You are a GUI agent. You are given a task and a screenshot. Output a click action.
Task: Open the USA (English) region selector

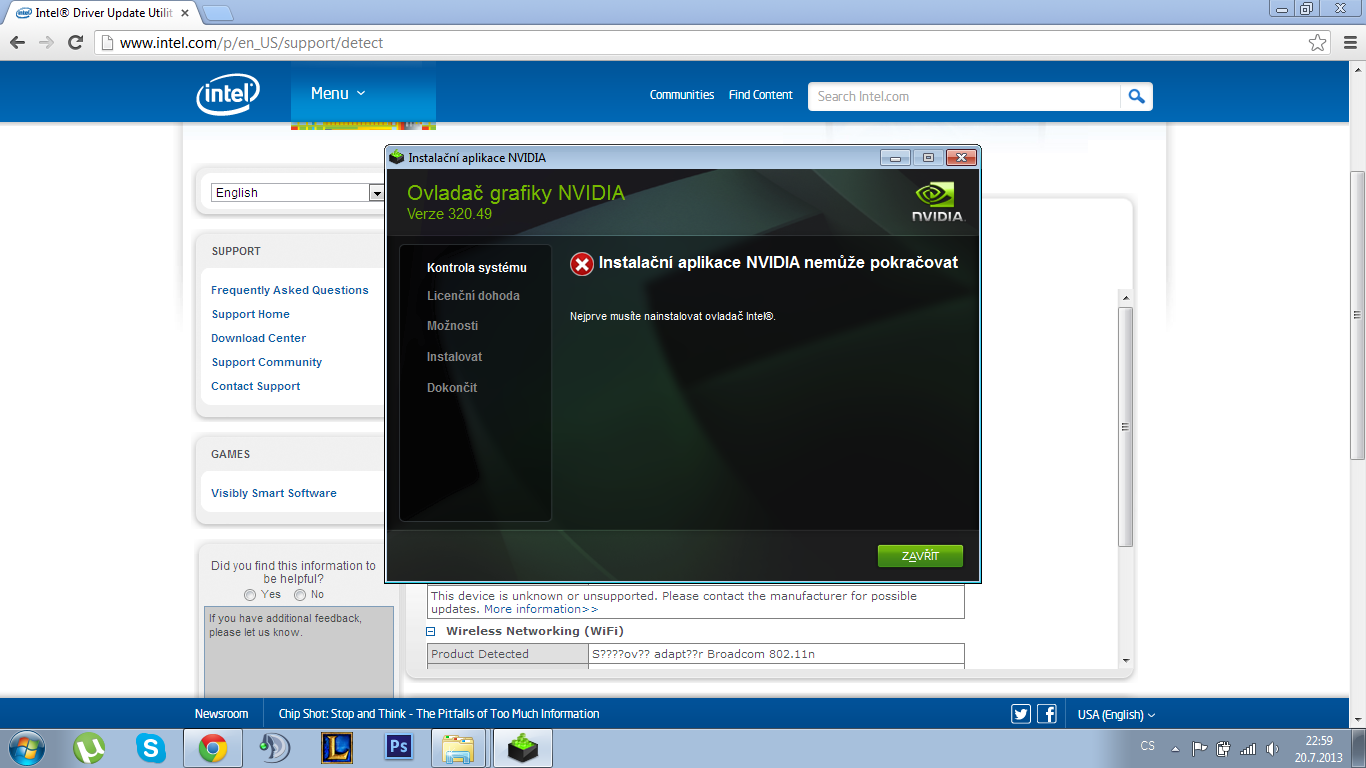[1116, 714]
